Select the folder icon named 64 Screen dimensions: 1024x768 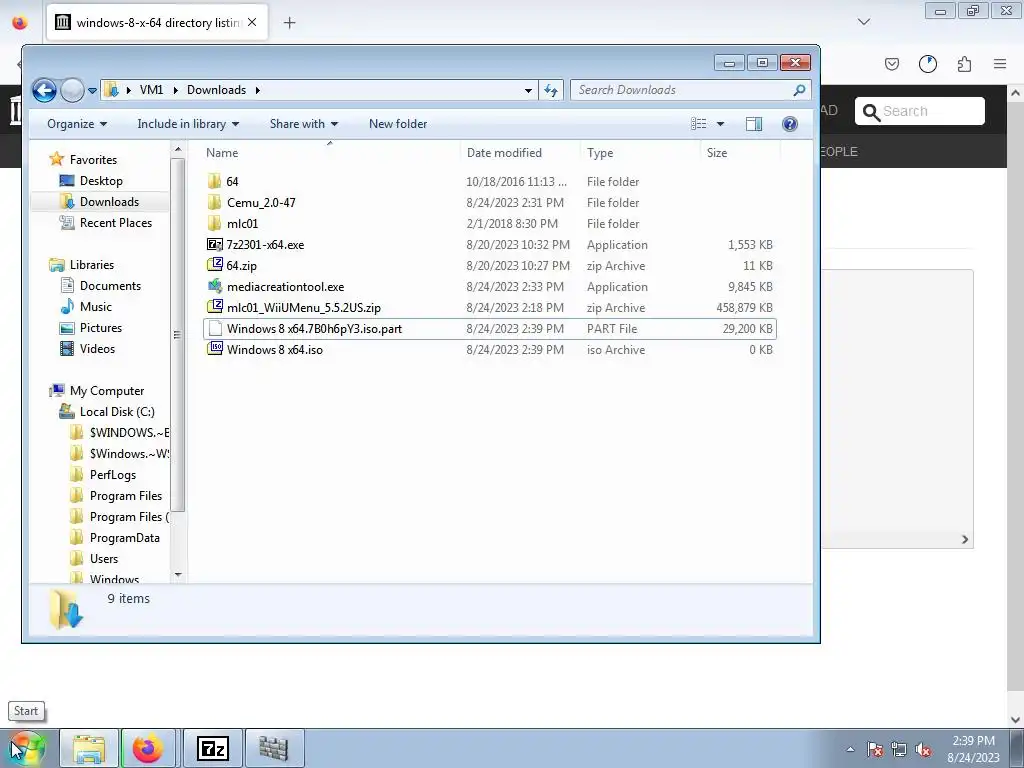(214, 182)
